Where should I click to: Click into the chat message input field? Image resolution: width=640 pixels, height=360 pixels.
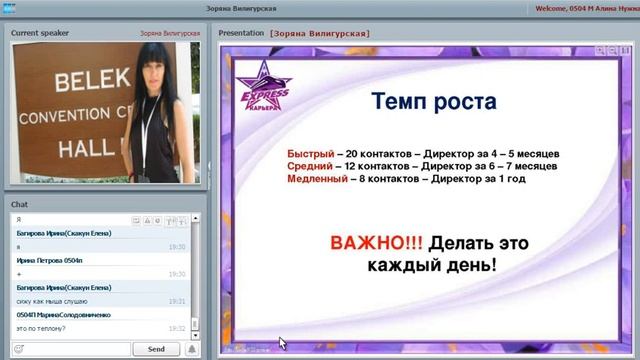tap(72, 349)
